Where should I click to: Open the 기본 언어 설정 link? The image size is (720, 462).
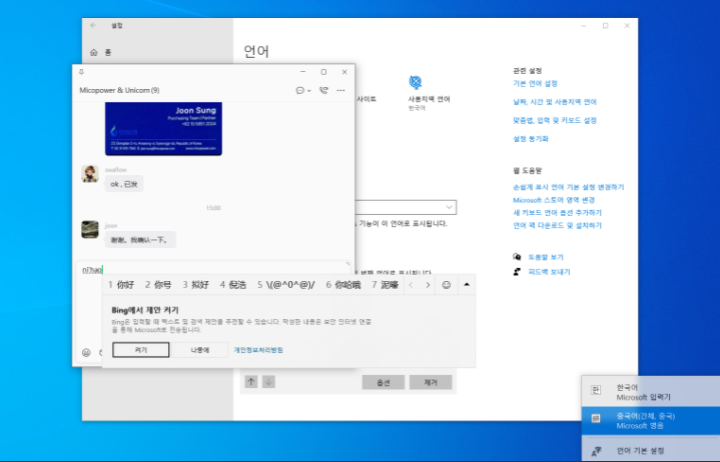pyautogui.click(x=535, y=84)
